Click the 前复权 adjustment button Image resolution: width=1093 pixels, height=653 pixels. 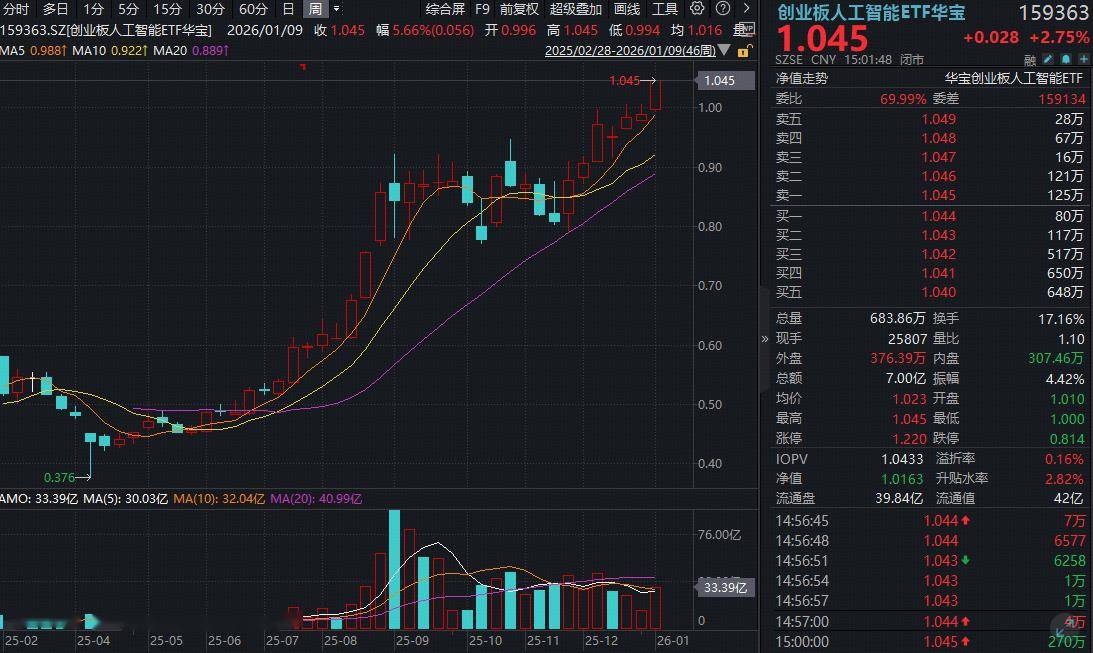519,9
